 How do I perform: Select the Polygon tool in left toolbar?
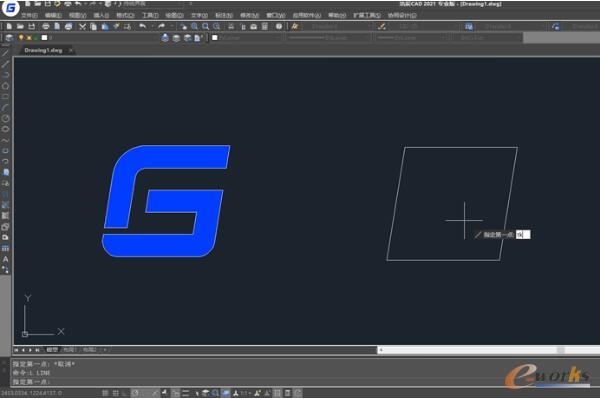pos(5,86)
